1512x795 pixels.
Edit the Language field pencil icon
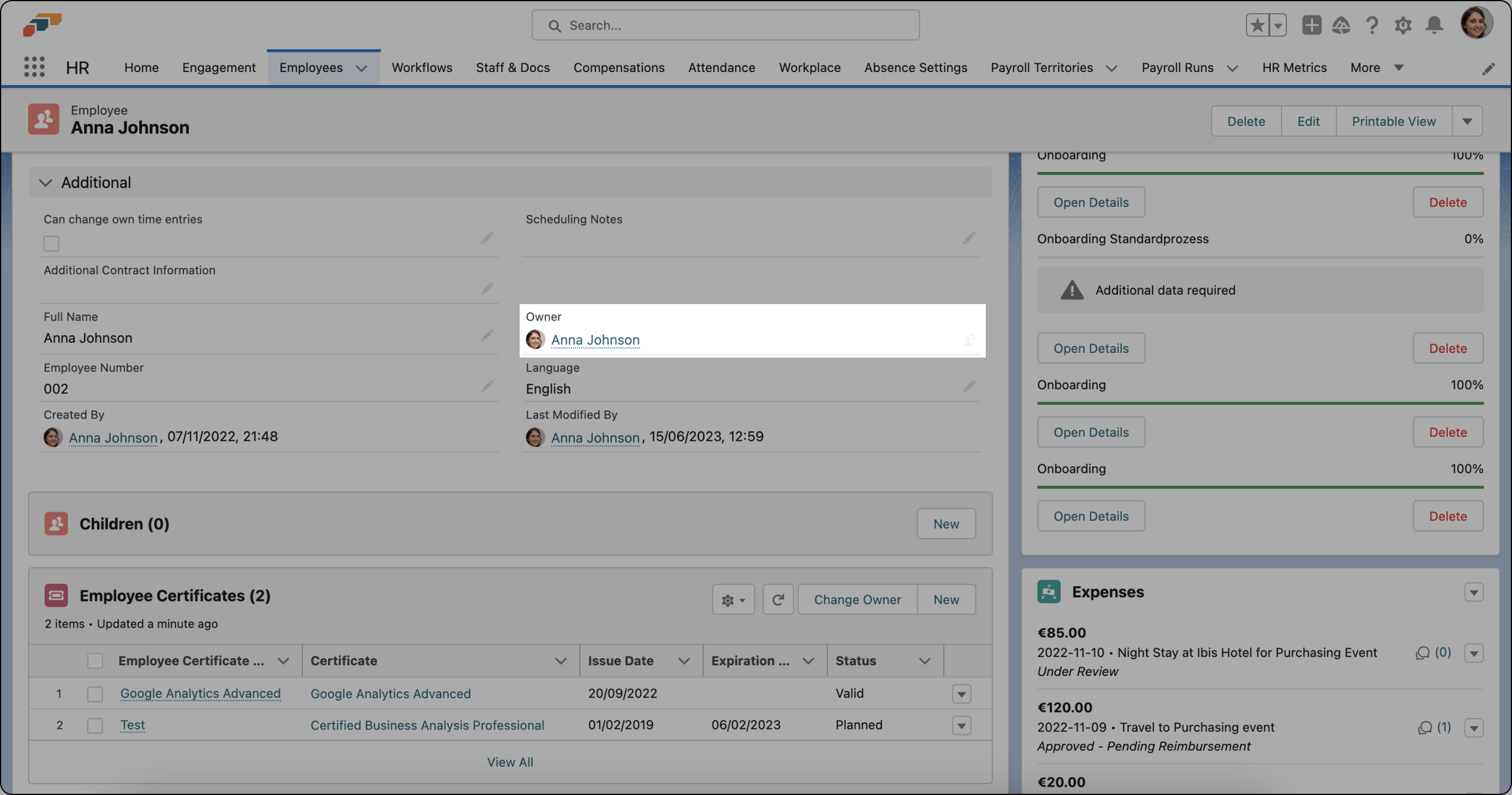click(969, 386)
